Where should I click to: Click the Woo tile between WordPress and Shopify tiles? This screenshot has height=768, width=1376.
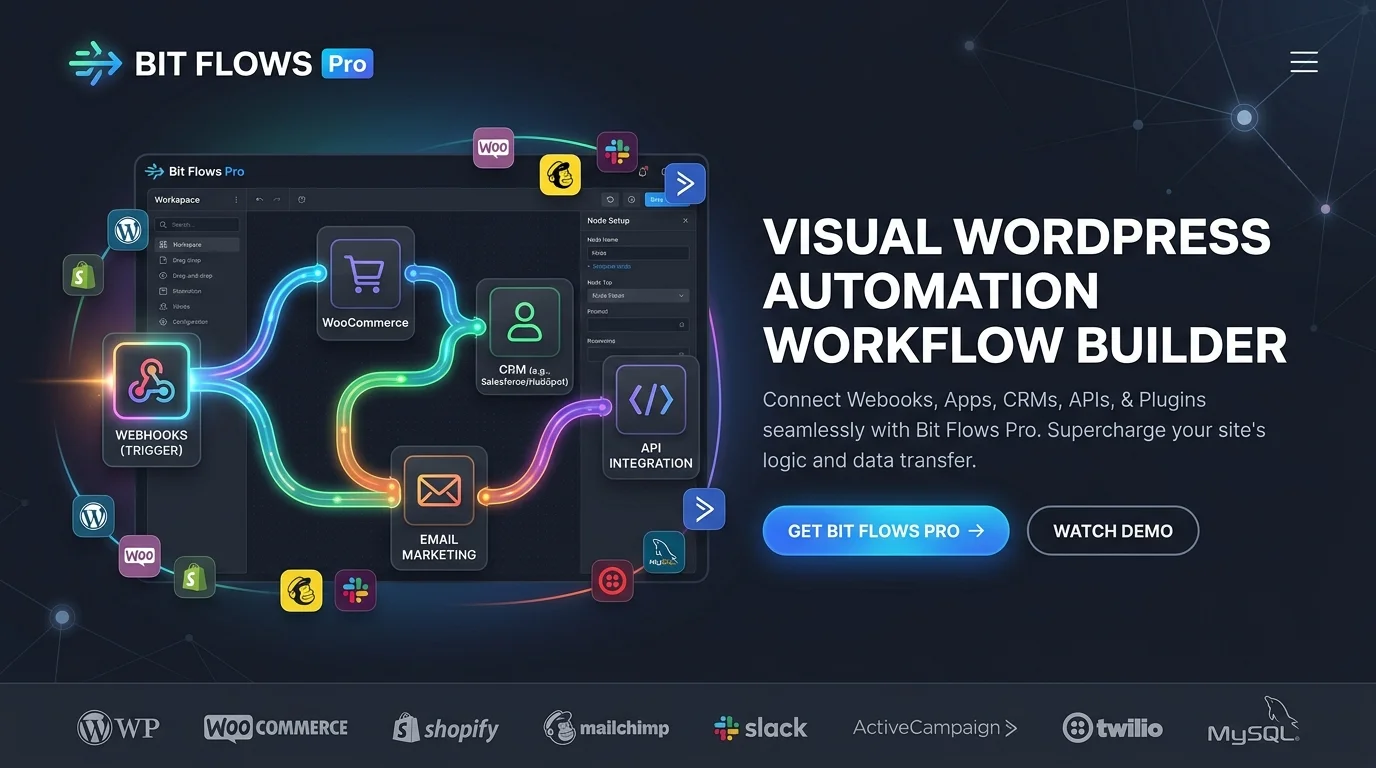coord(140,556)
